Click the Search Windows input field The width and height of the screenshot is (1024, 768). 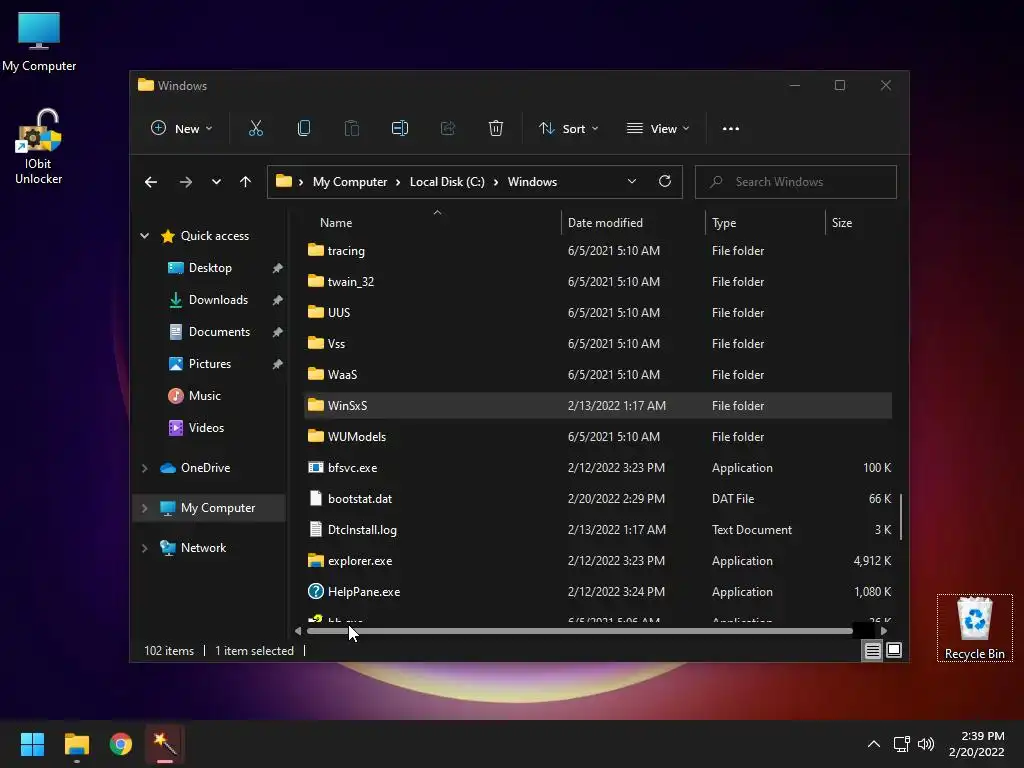coord(796,182)
